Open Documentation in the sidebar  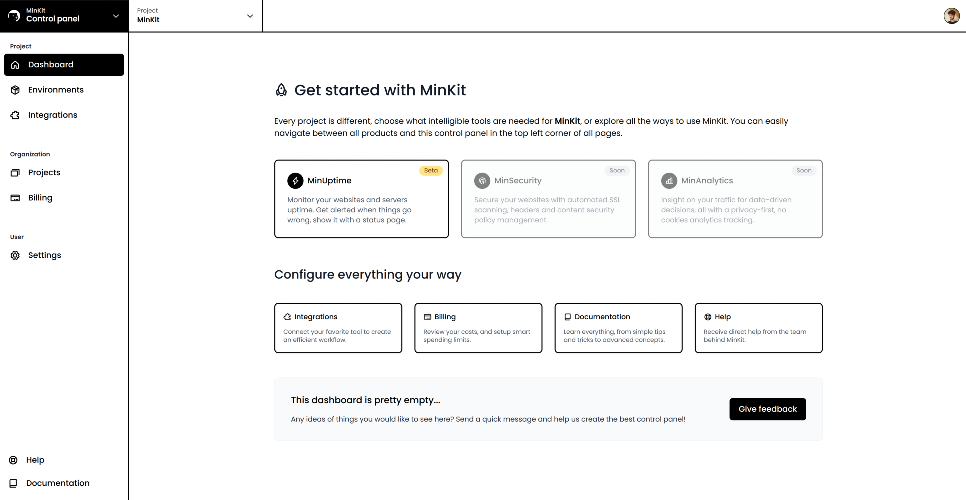[x=57, y=484]
